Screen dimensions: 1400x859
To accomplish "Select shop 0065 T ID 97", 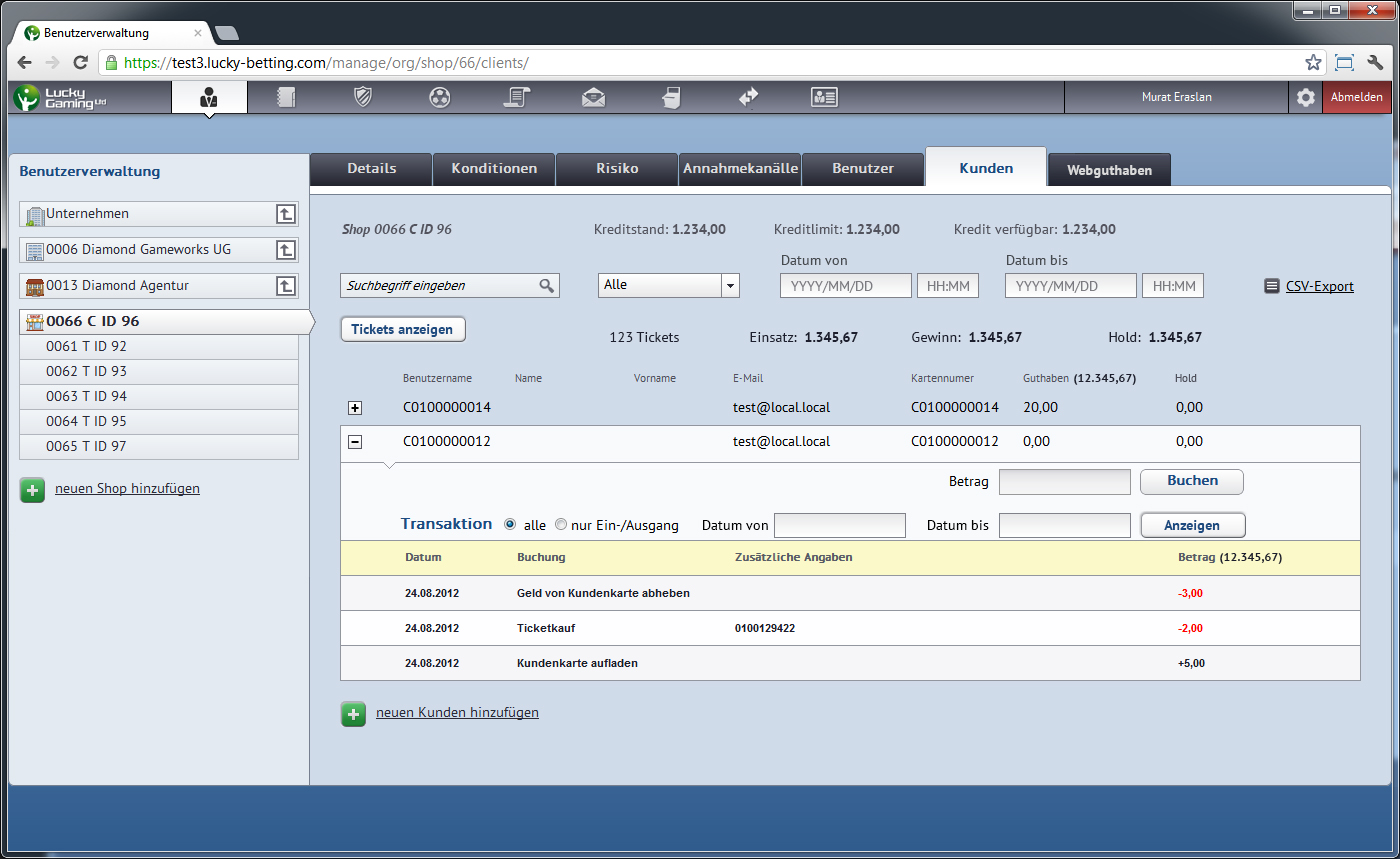I will pos(159,447).
